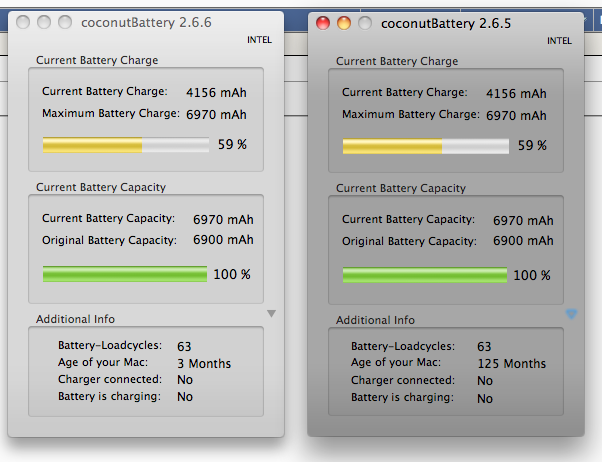The height and width of the screenshot is (462, 602).
Task: Click green 100 % capacity bar in 2.6.6 window
Action: 125,274
